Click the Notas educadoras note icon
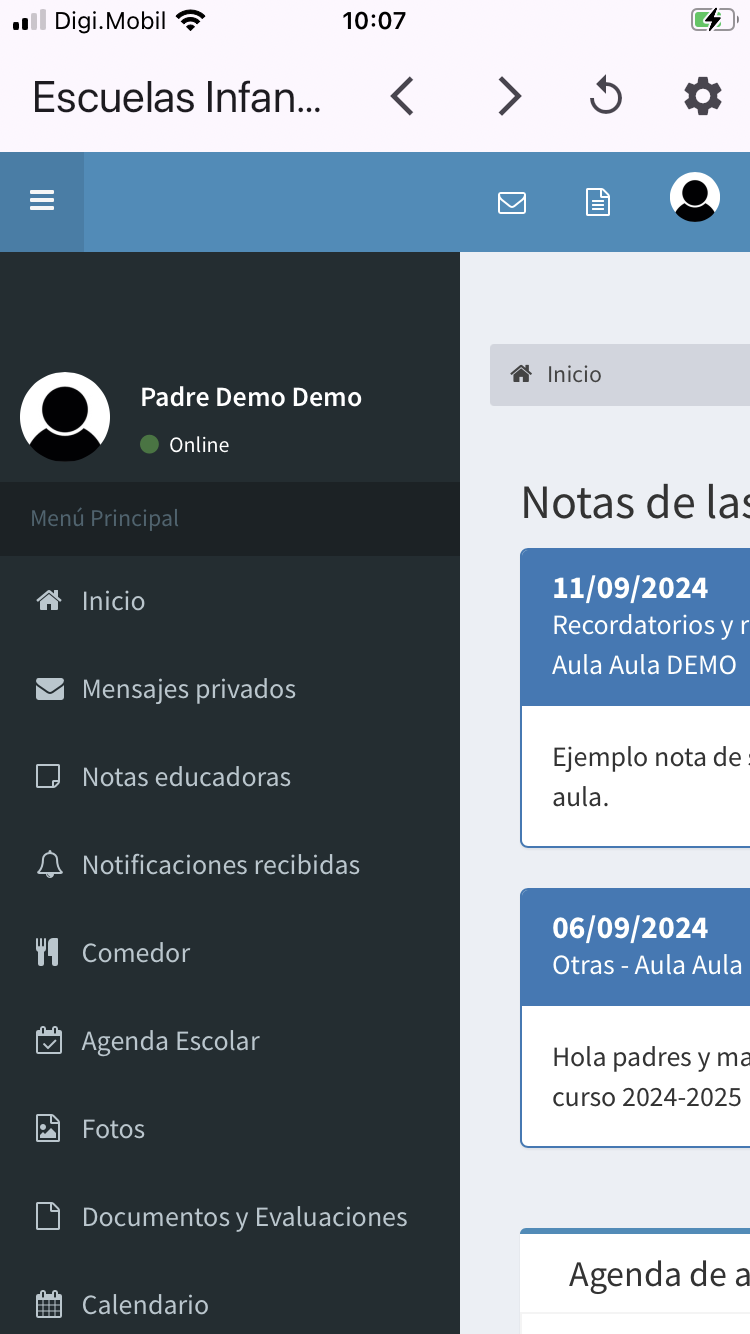750x1334 pixels. point(48,777)
